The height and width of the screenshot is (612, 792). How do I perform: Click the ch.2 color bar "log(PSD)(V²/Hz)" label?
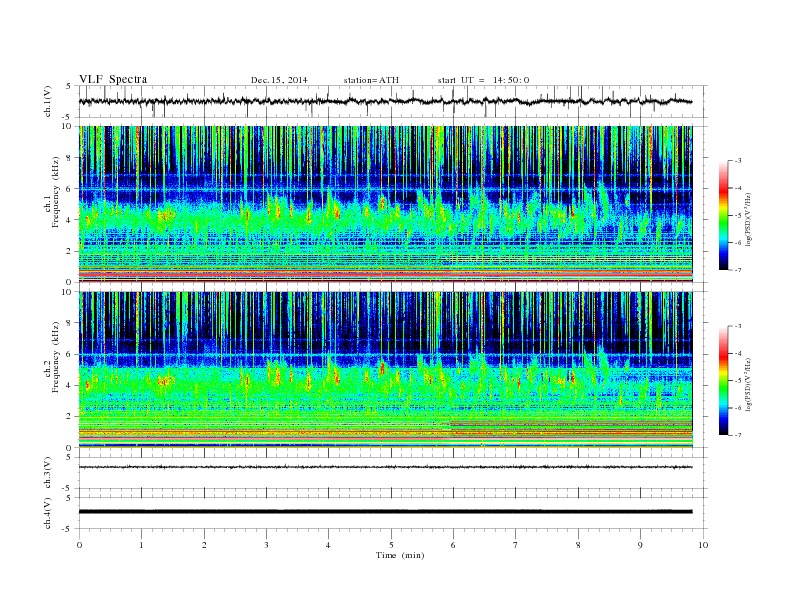click(x=748, y=384)
